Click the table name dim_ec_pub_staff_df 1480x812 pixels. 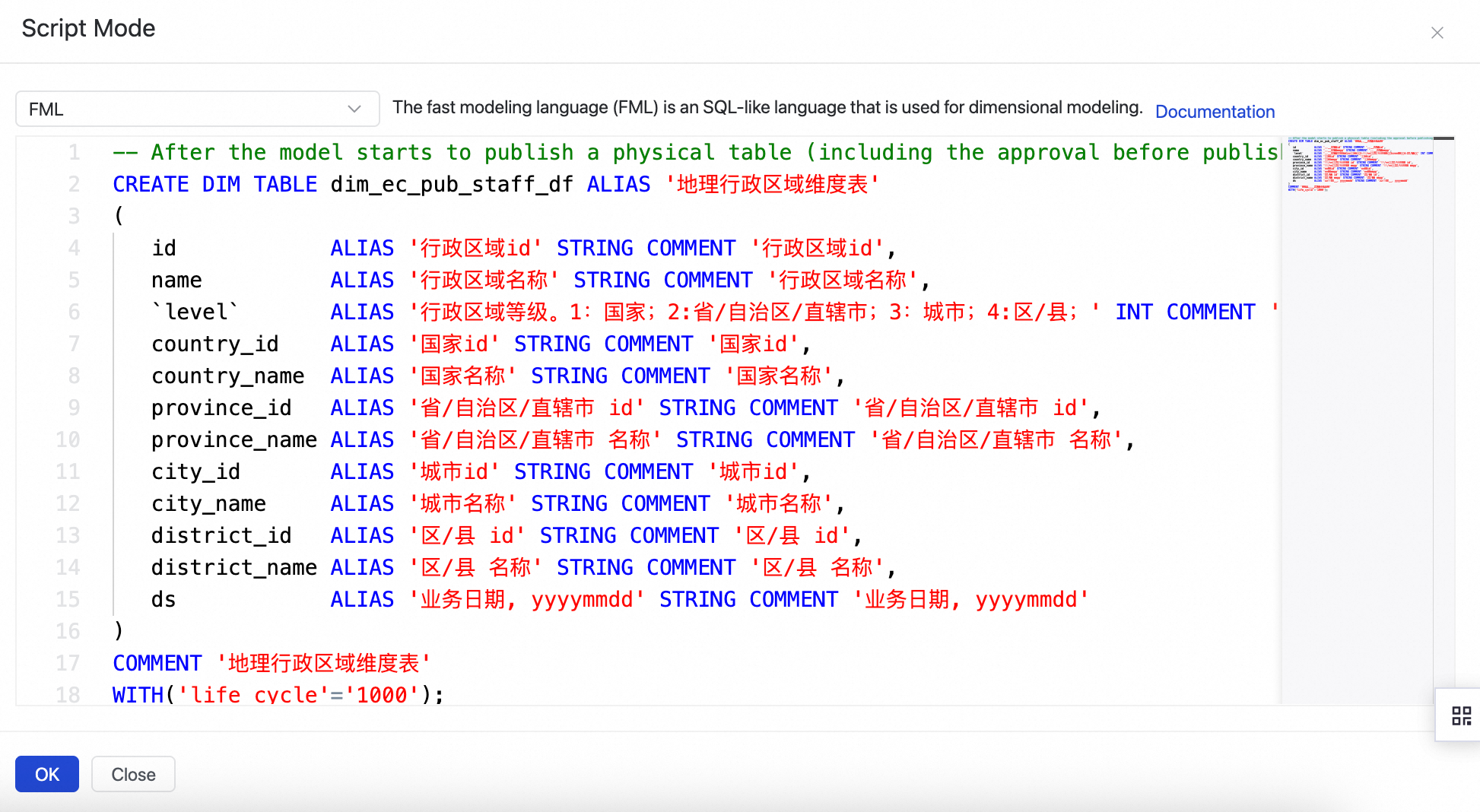pyautogui.click(x=452, y=184)
